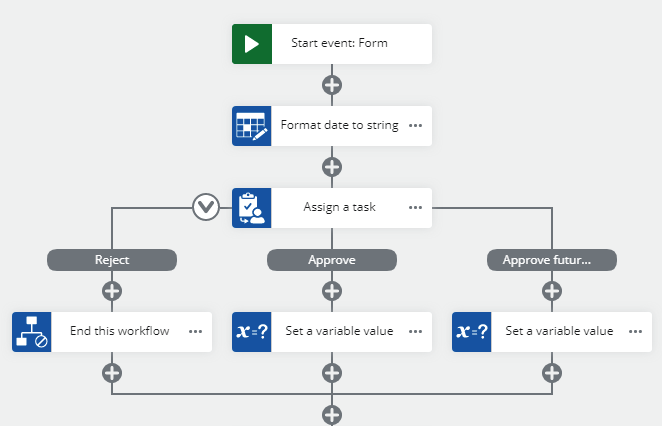Add action below the Start event node
662x426 pixels.
click(x=332, y=85)
